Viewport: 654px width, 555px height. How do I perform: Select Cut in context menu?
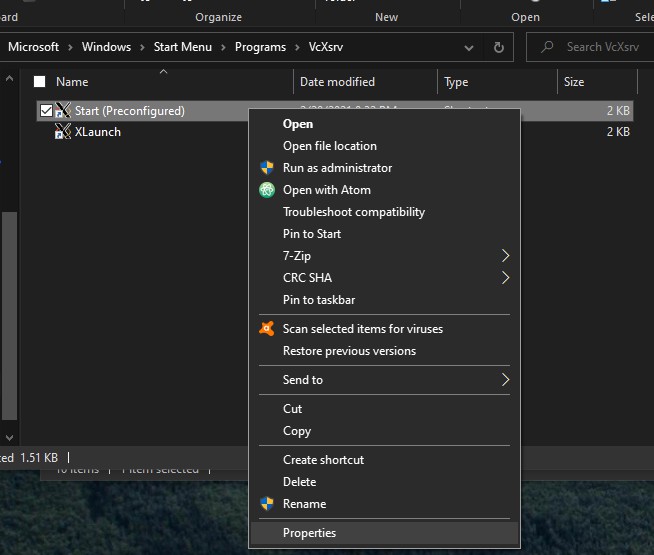coord(384,409)
